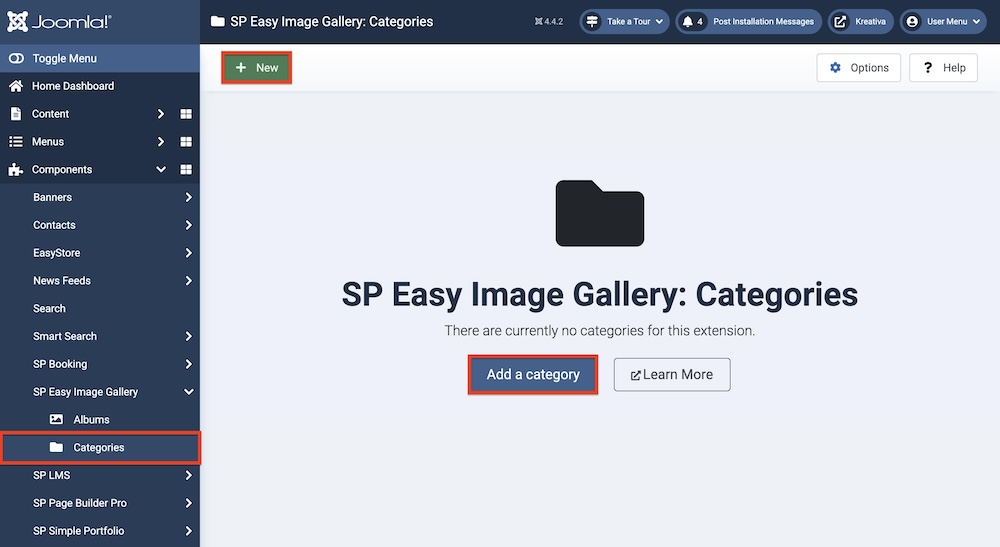Click the Kreativa external link icon
This screenshot has width=1000, height=547.
pyautogui.click(x=841, y=22)
